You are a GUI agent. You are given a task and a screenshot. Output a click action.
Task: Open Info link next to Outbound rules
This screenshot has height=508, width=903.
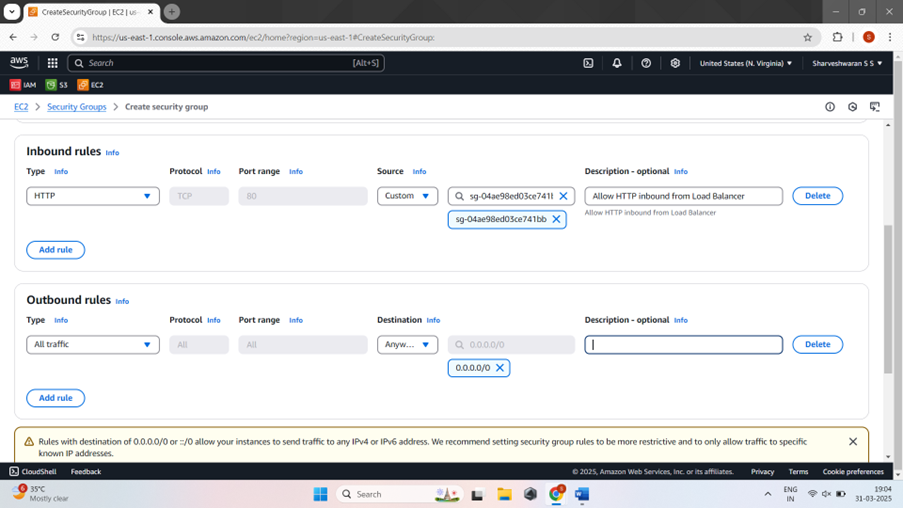pyautogui.click(x=122, y=301)
